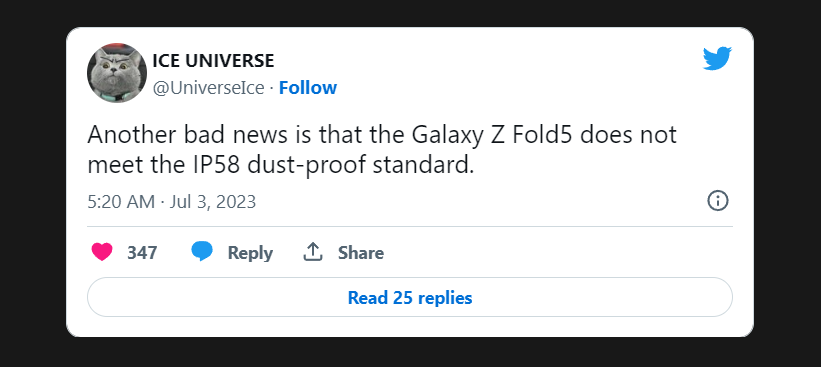Follow the @UniverseIce account
Screen dimensions: 821x367
point(307,88)
